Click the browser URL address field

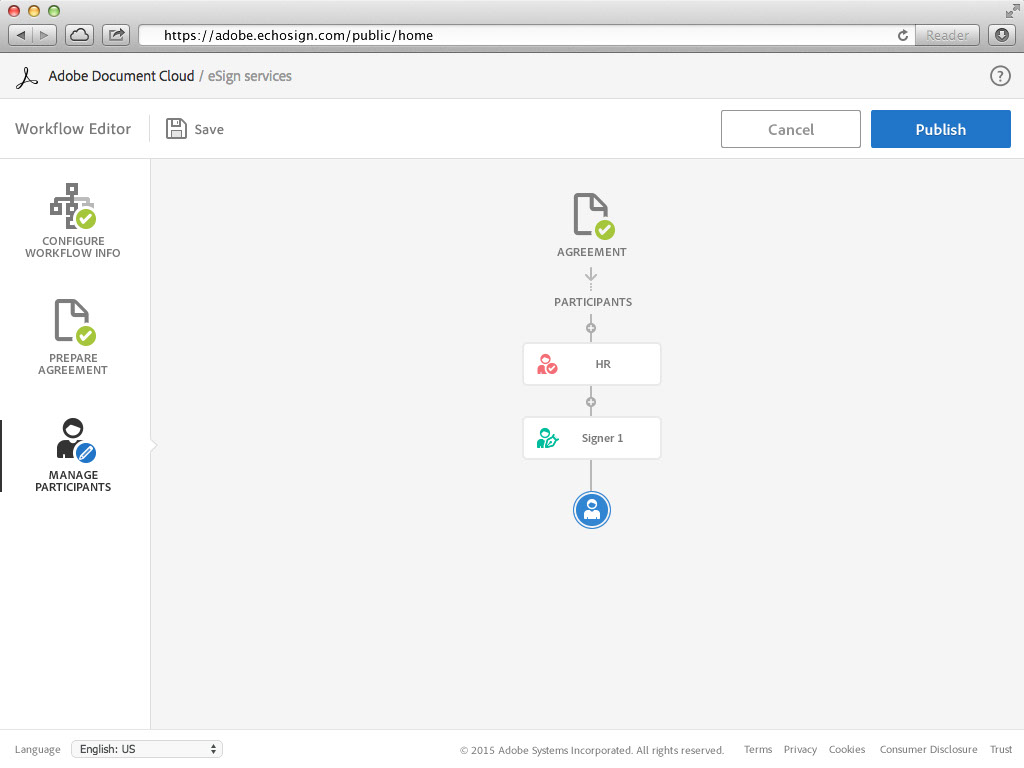[x=520, y=35]
